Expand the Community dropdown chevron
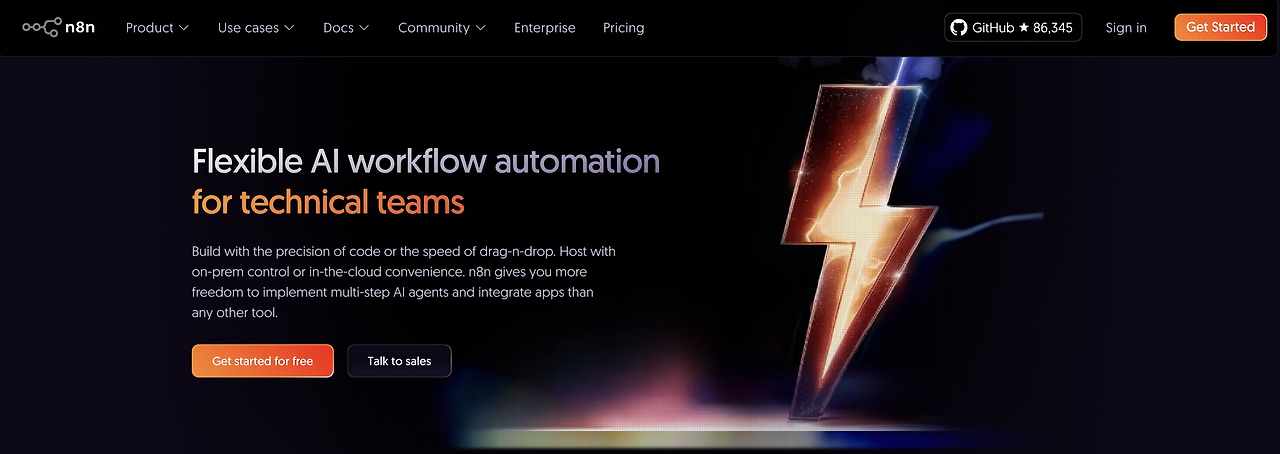The width and height of the screenshot is (1280, 454). (481, 28)
